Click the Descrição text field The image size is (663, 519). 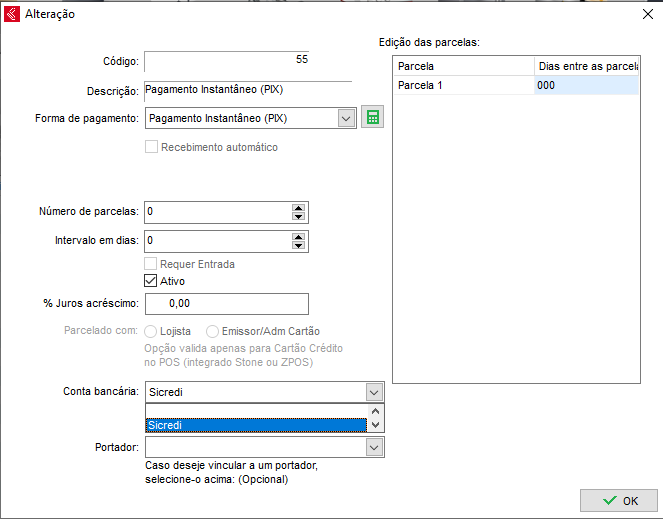247,90
